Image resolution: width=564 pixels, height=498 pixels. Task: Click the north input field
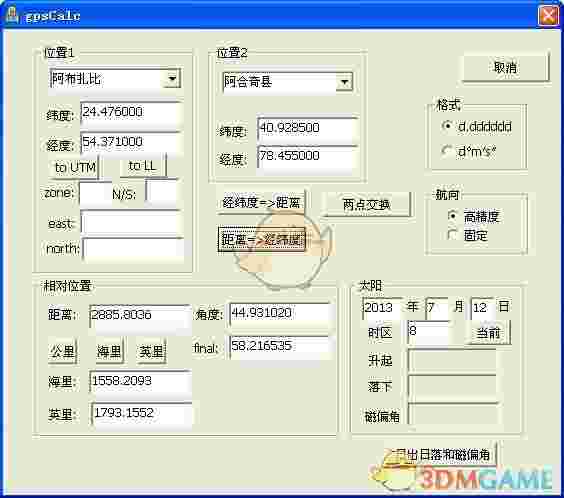pyautogui.click(x=133, y=249)
